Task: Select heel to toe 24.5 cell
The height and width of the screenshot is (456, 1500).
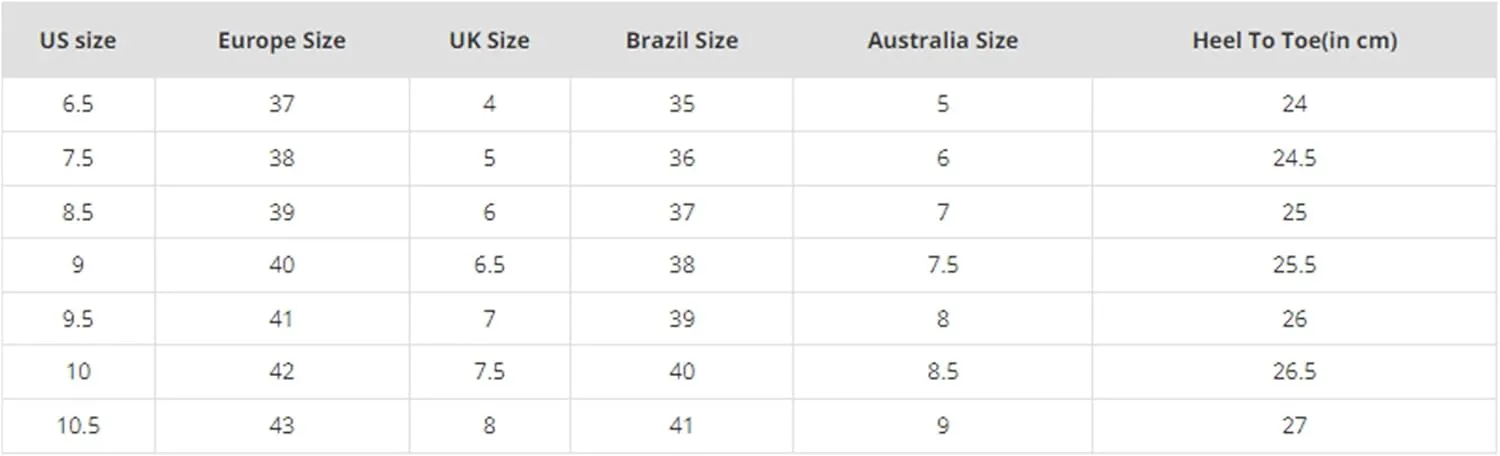Action: tap(1295, 158)
